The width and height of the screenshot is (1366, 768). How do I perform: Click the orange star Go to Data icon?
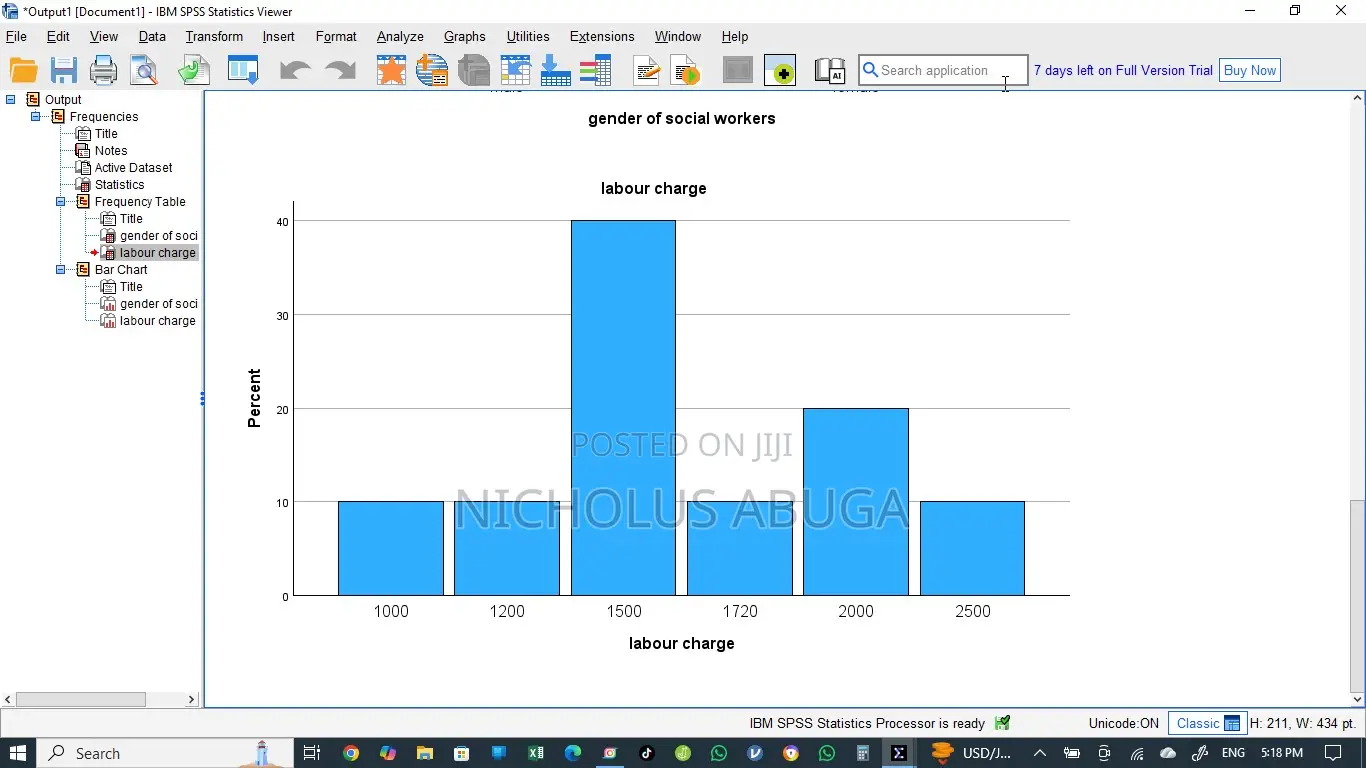391,70
